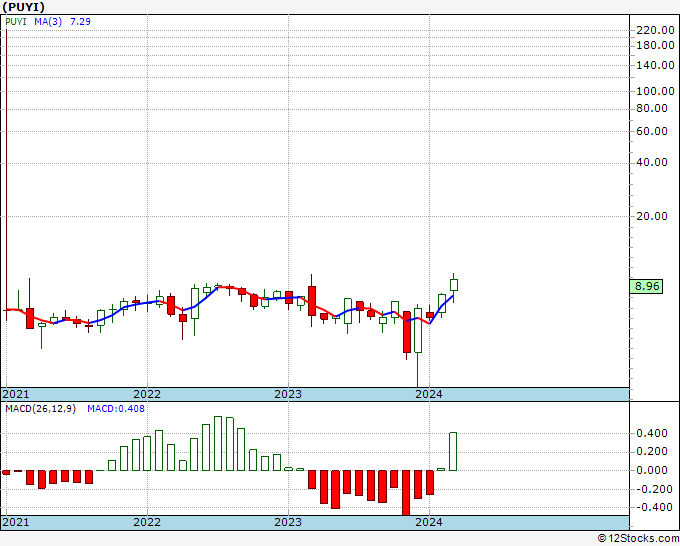
Task: Click the 220.00 price axis label
Action: click(655, 30)
